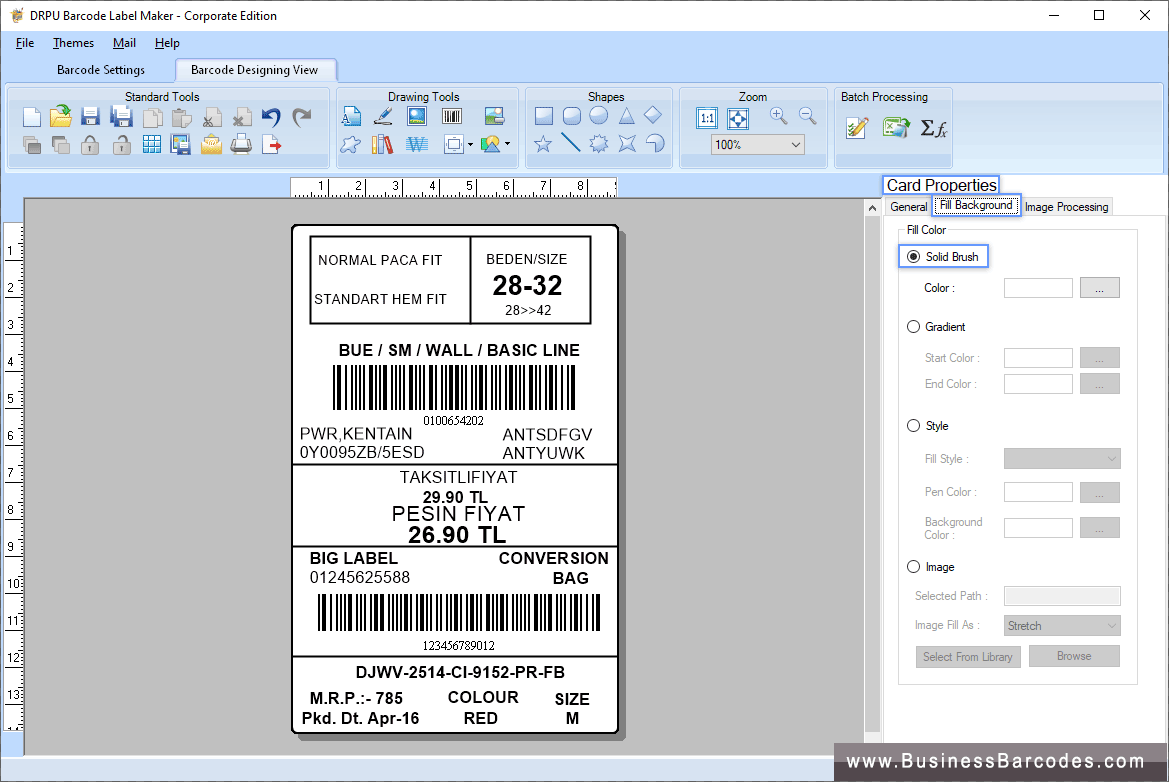This screenshot has height=782, width=1169.
Task: Pick the Barcode drawing tool
Action: (x=451, y=115)
